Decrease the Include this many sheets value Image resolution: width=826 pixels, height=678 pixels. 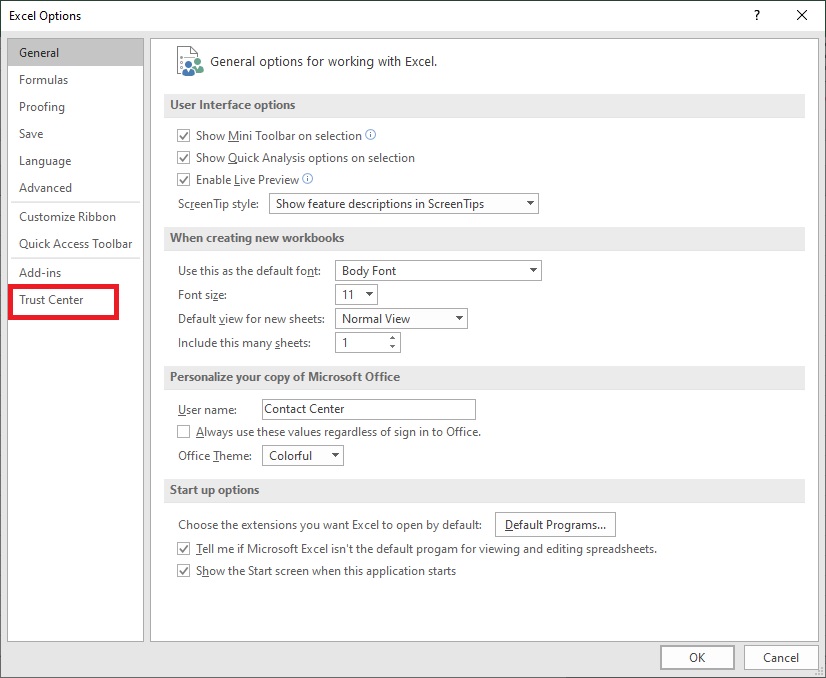[392, 347]
